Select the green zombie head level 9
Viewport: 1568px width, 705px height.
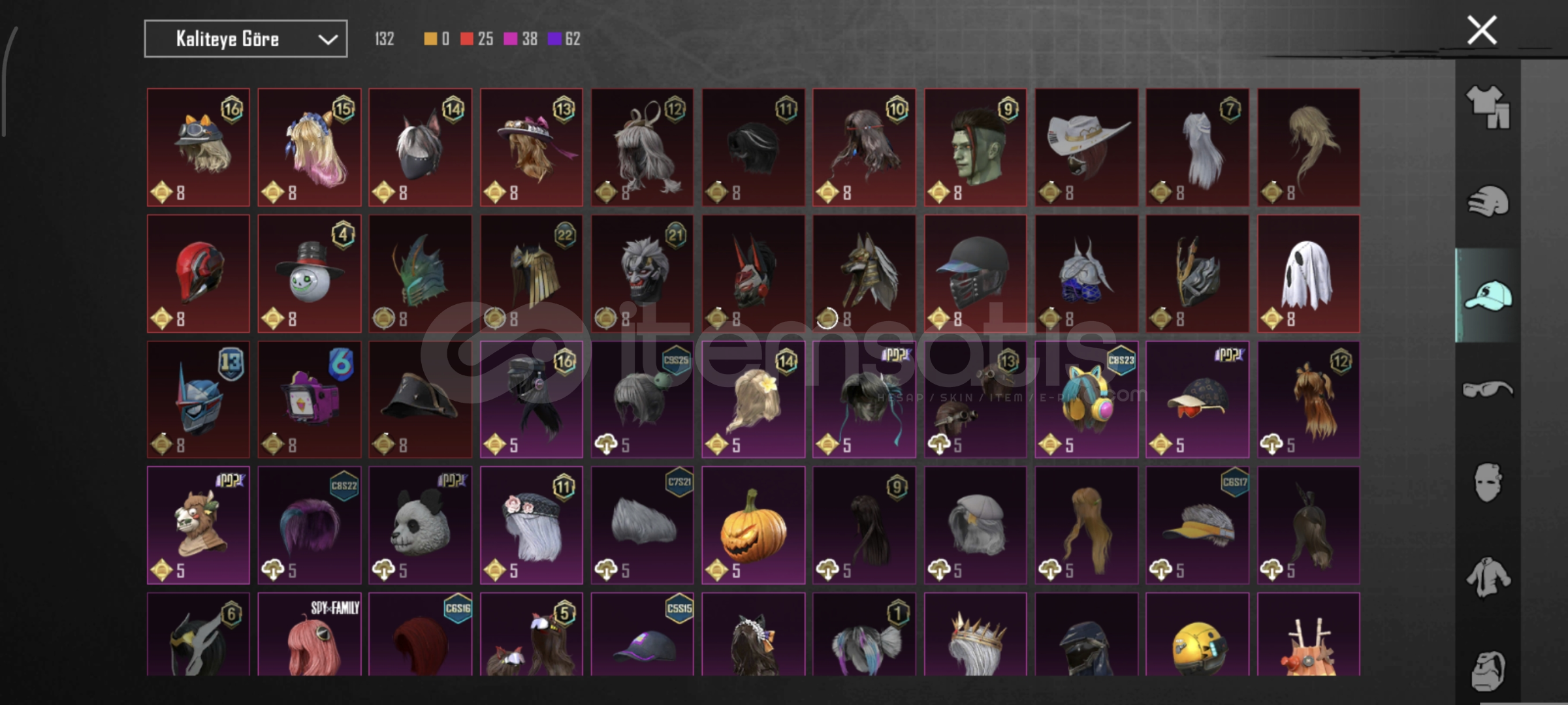[975, 148]
